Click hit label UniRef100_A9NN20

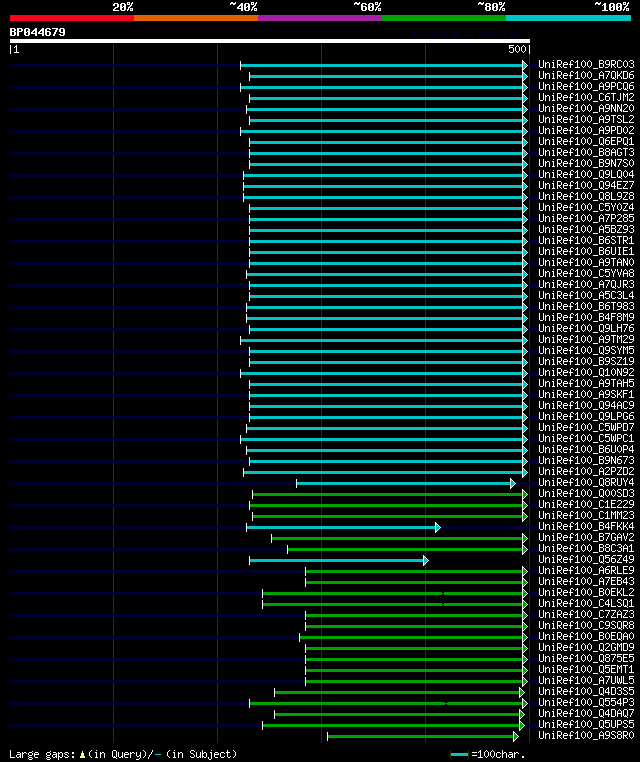pyautogui.click(x=586, y=108)
